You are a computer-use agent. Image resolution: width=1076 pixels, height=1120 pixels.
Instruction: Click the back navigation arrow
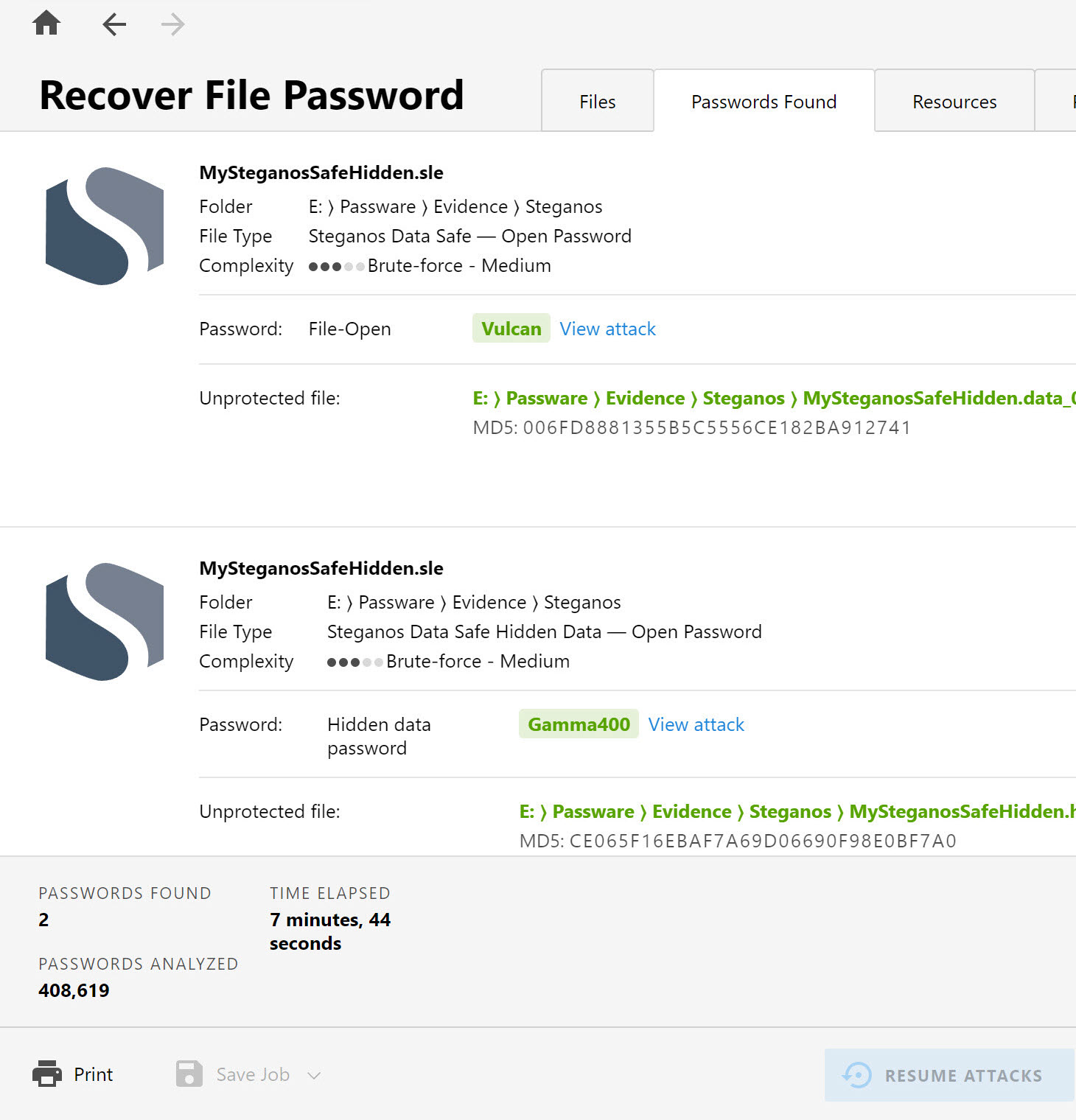click(x=114, y=24)
